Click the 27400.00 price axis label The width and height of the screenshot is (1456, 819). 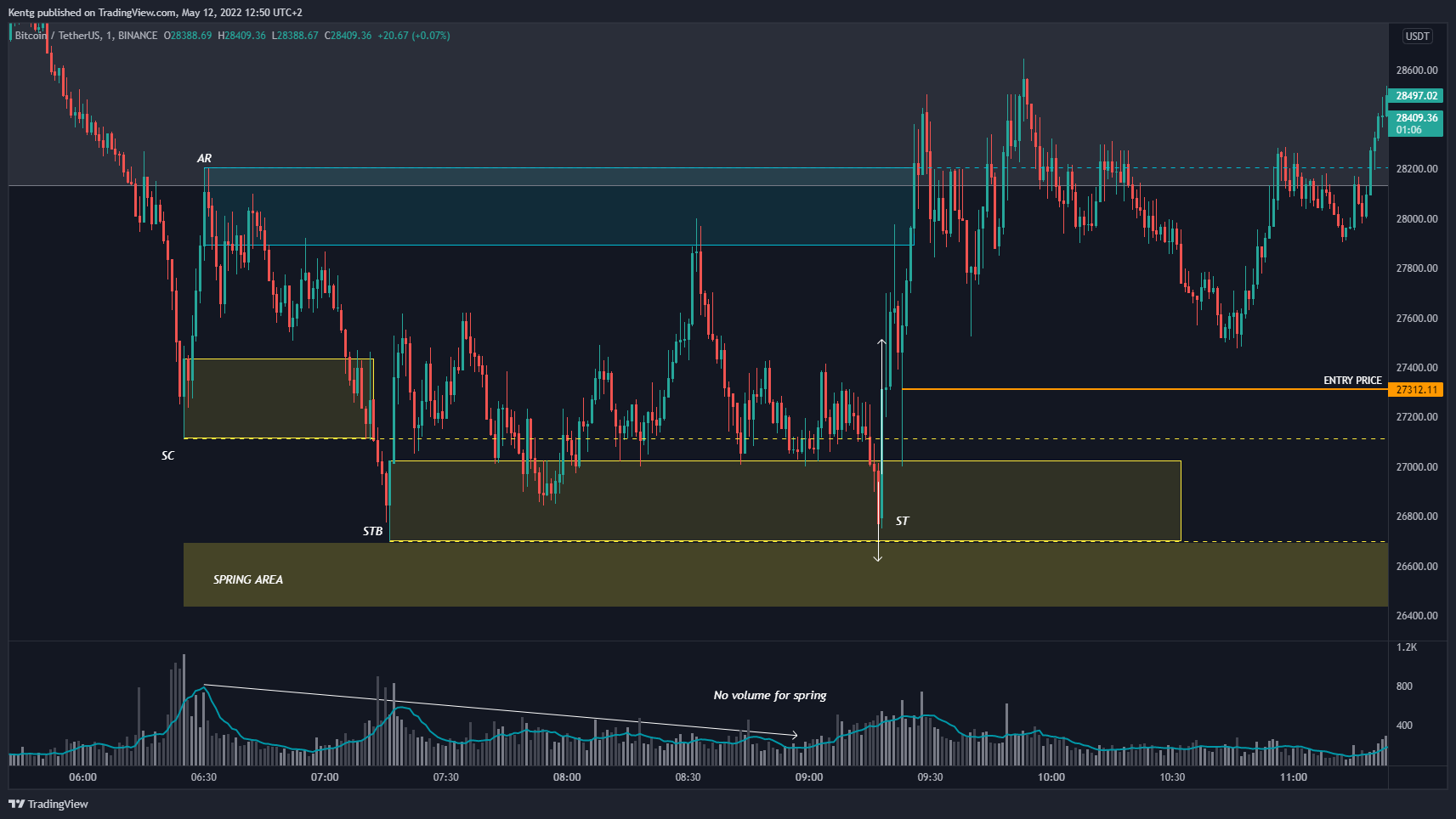point(1417,368)
